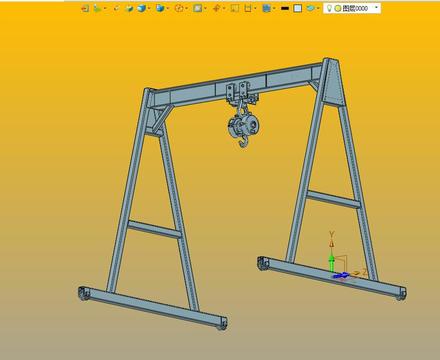Select the green figure toolbar icon
Screen dimensions: 440x360
[97, 8]
